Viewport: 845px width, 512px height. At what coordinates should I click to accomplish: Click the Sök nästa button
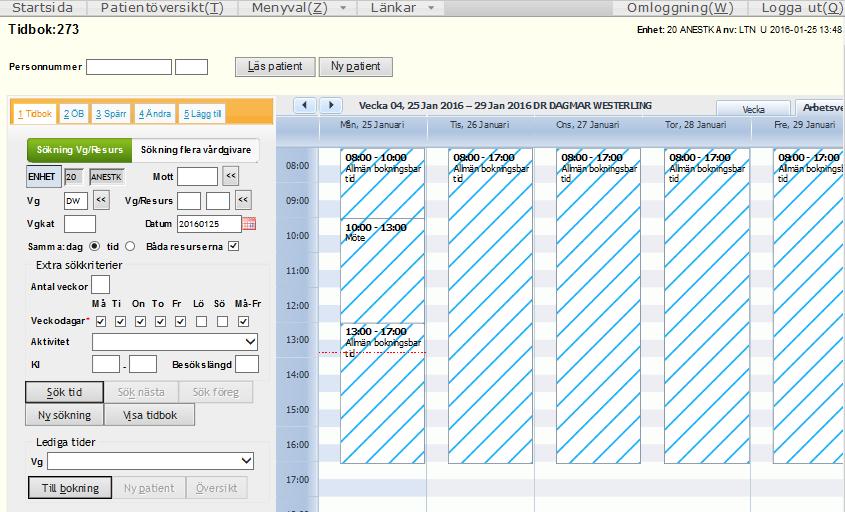click(x=141, y=392)
